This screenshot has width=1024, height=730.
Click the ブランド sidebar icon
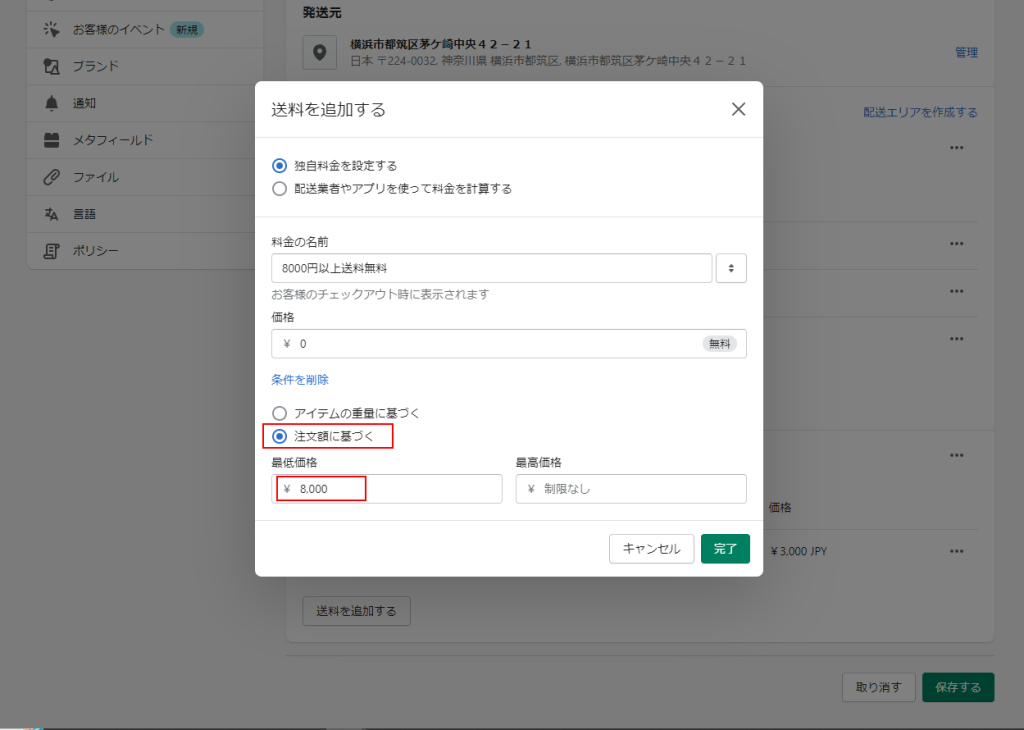[51, 66]
